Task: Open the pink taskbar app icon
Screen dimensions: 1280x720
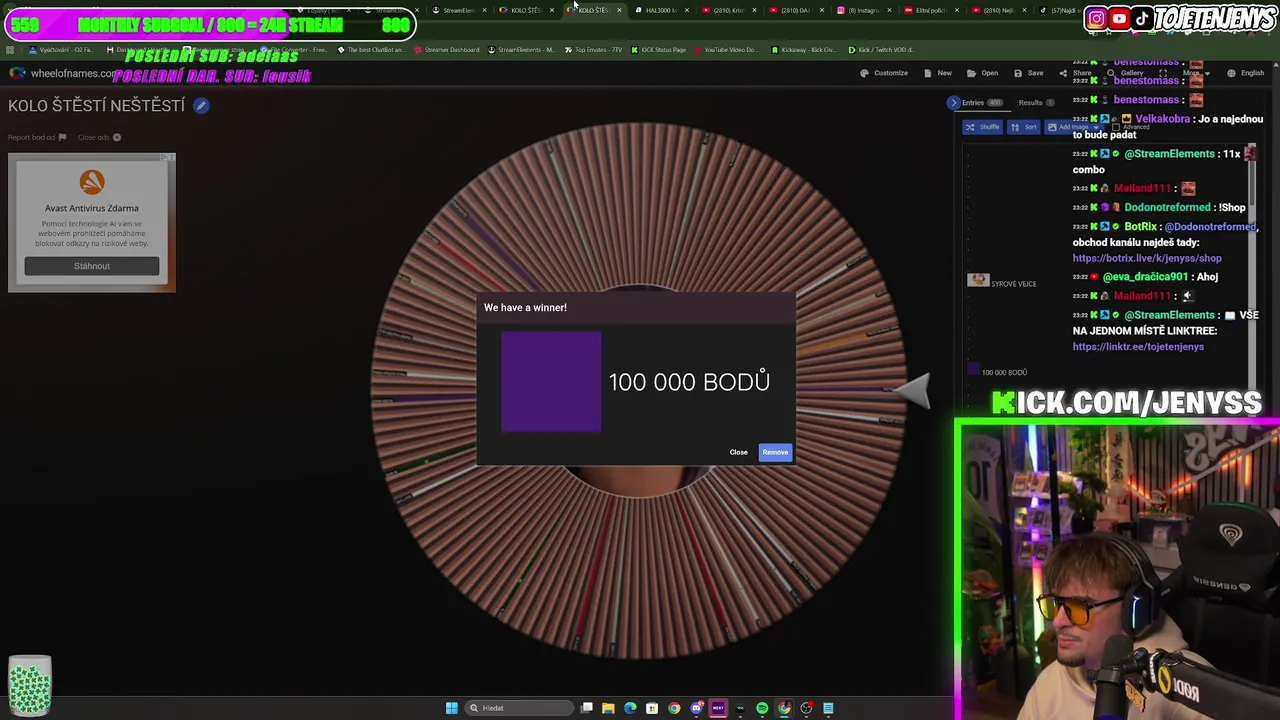Action: click(x=718, y=708)
